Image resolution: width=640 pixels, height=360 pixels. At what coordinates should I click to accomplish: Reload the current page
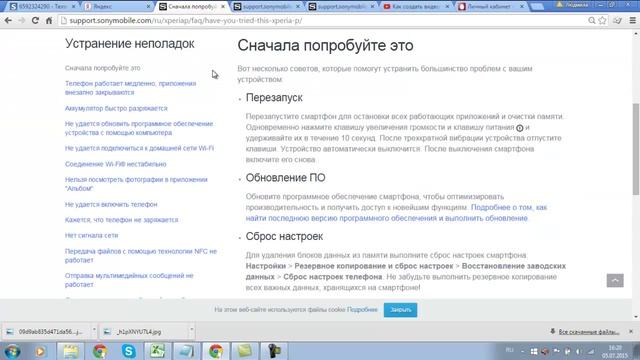35,20
